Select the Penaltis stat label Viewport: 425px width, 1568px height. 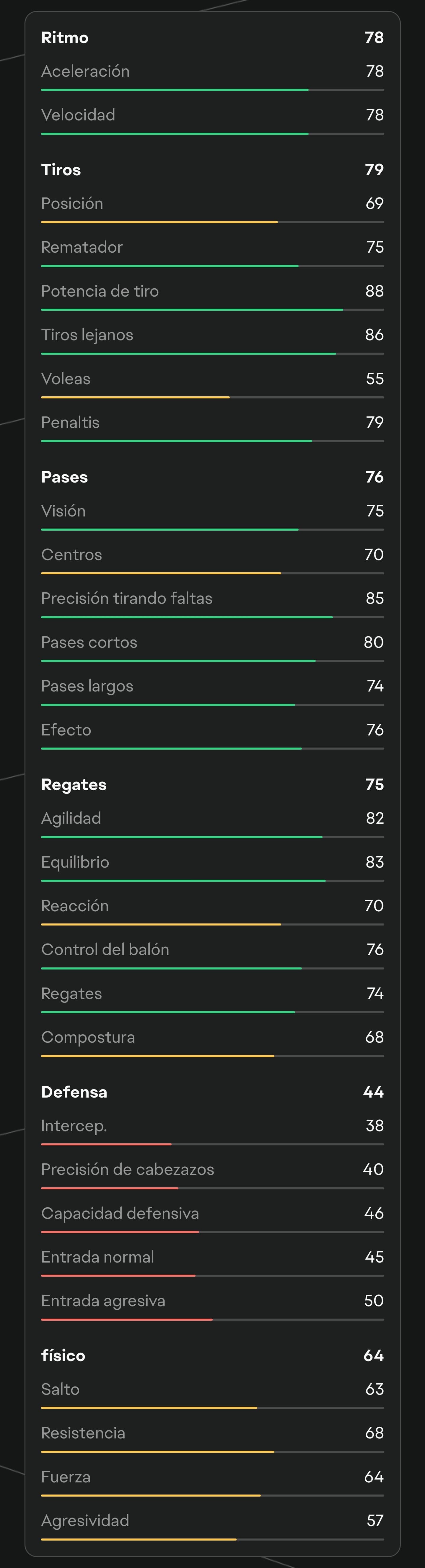click(70, 422)
